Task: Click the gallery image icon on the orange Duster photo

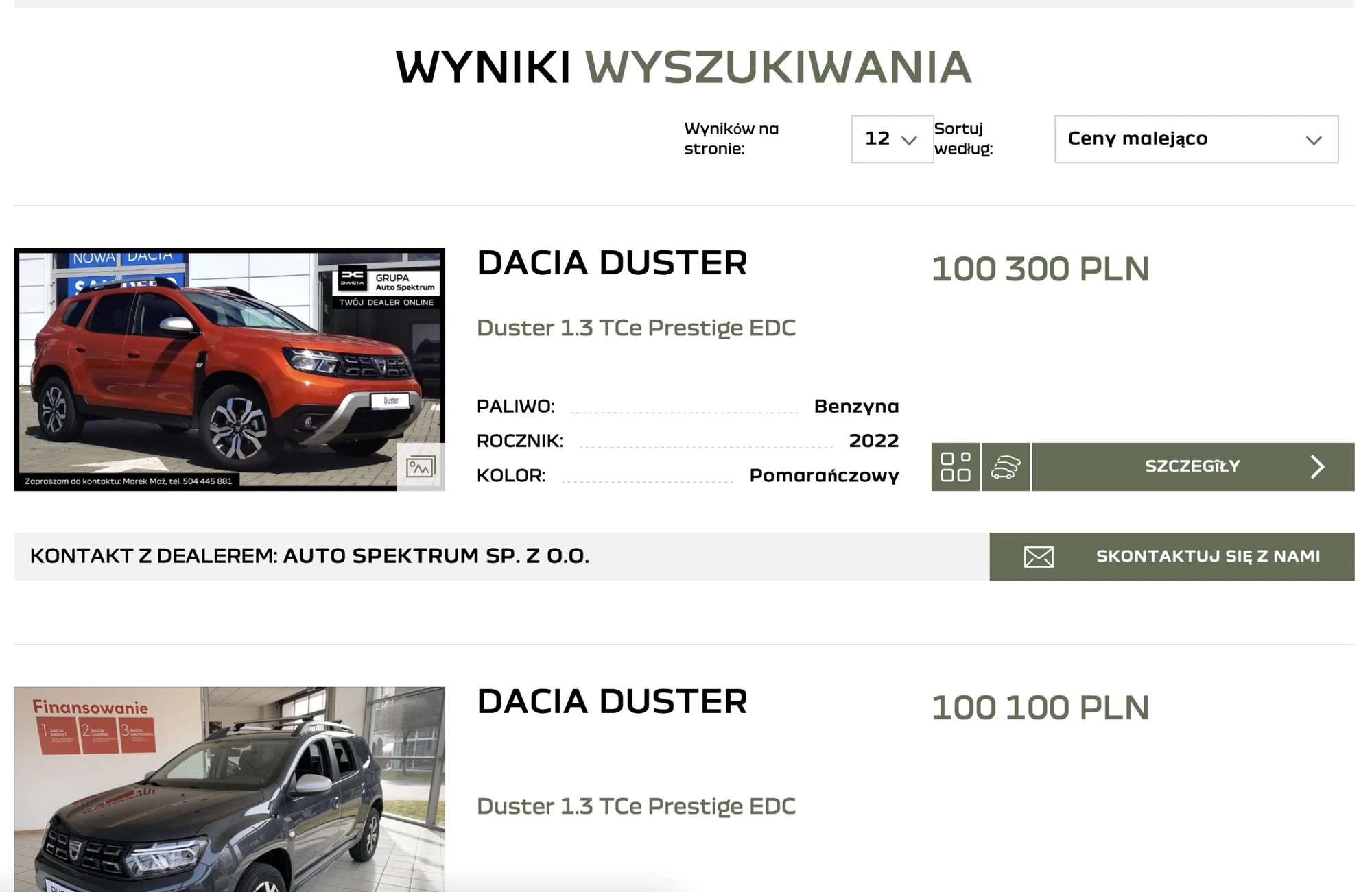Action: point(421,467)
